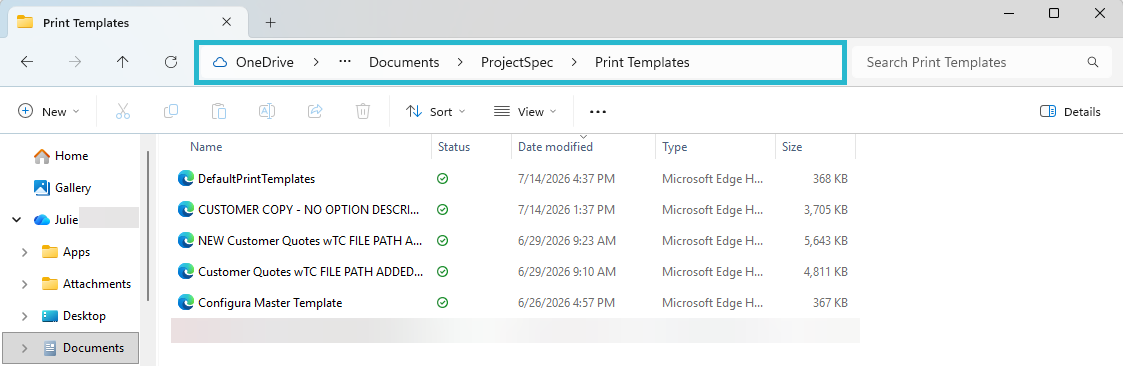
Task: Go forward with the right arrow
Action: (x=74, y=62)
